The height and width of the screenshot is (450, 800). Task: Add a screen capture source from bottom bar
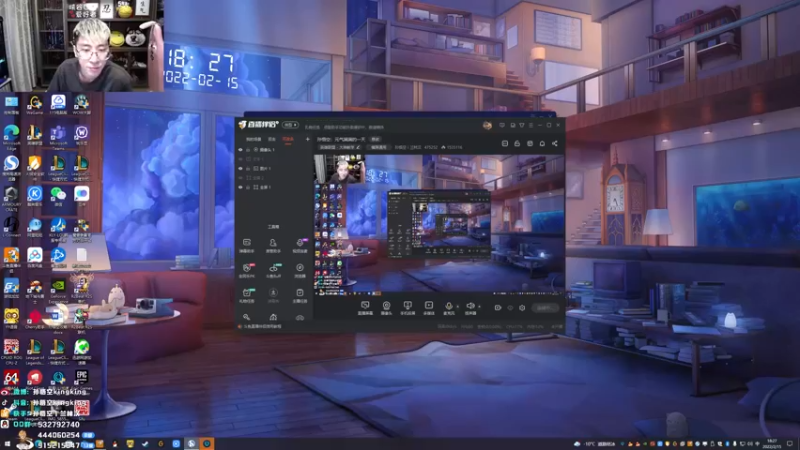[x=365, y=308]
